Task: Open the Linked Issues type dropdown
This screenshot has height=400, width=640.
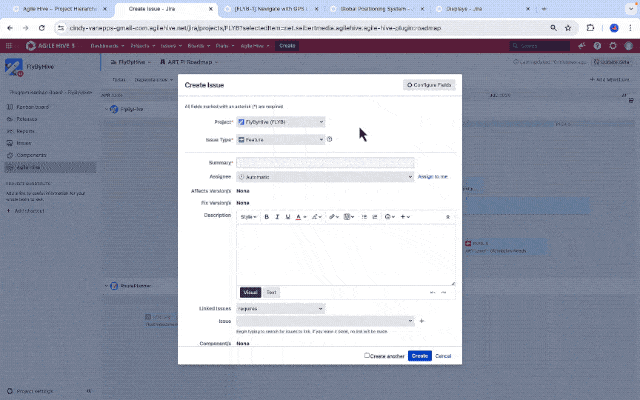Action: [x=281, y=309]
